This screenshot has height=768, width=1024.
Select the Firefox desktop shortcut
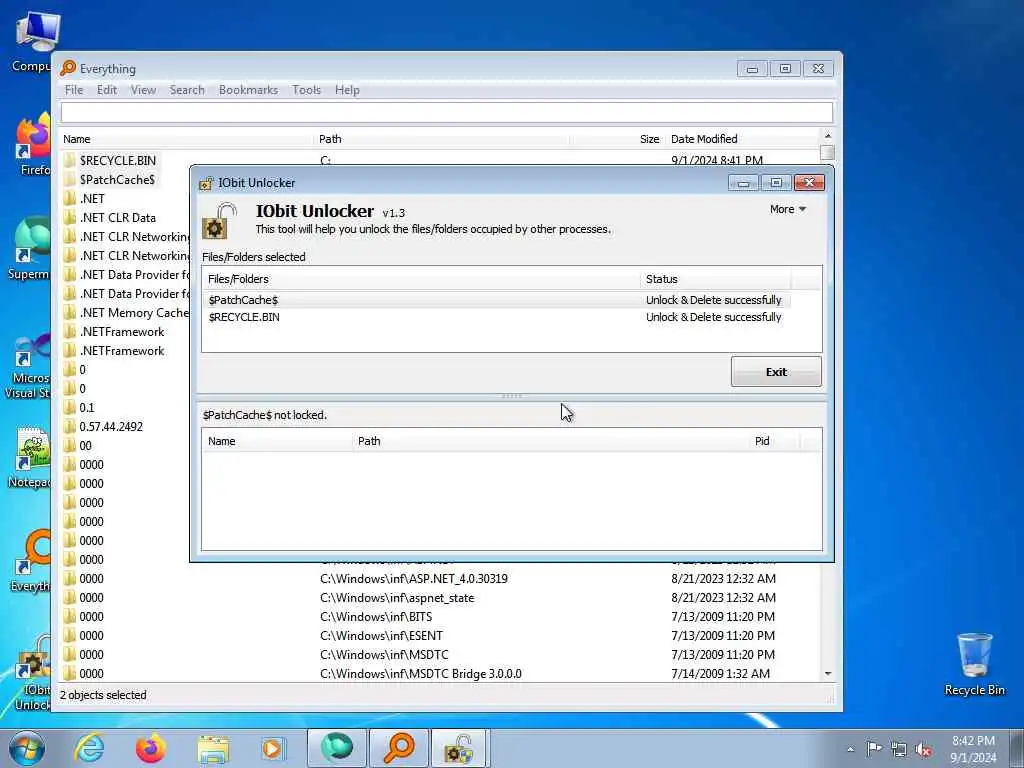(33, 145)
